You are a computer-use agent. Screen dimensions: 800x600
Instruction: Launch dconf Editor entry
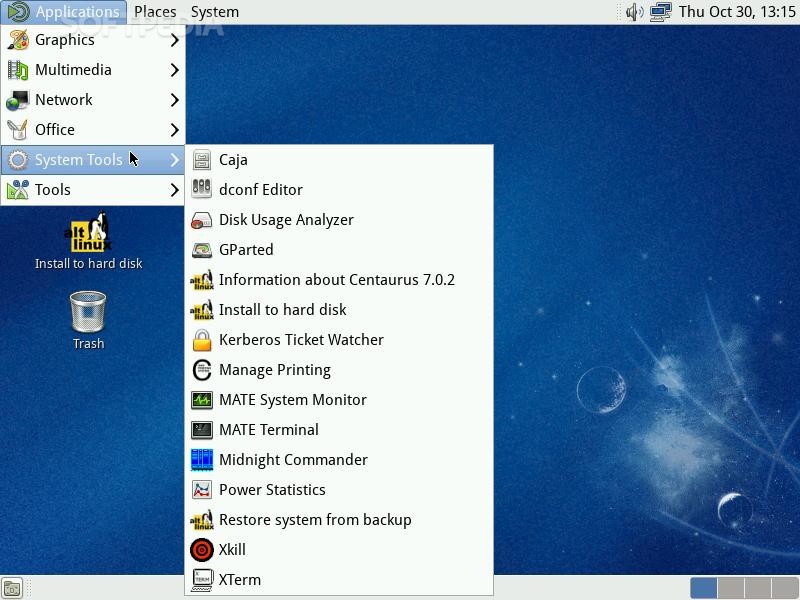click(x=339, y=190)
